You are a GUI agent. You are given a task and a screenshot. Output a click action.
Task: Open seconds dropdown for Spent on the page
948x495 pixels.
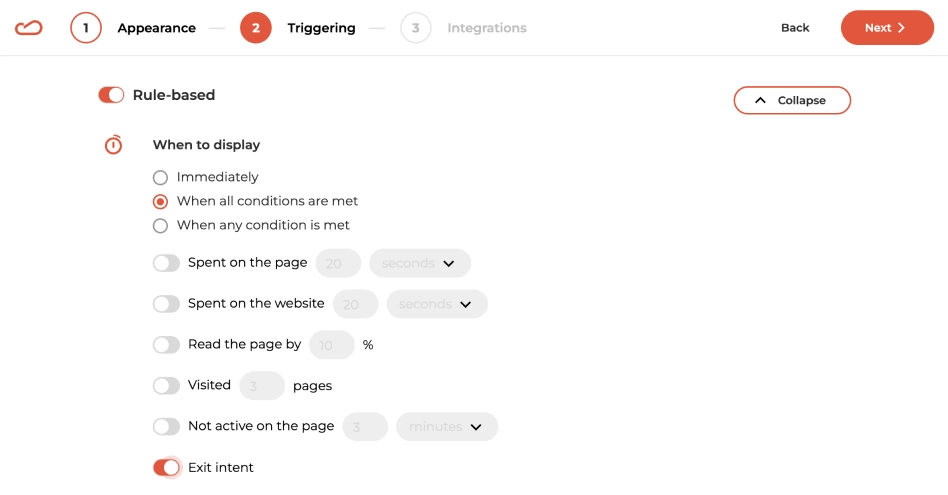pos(420,263)
